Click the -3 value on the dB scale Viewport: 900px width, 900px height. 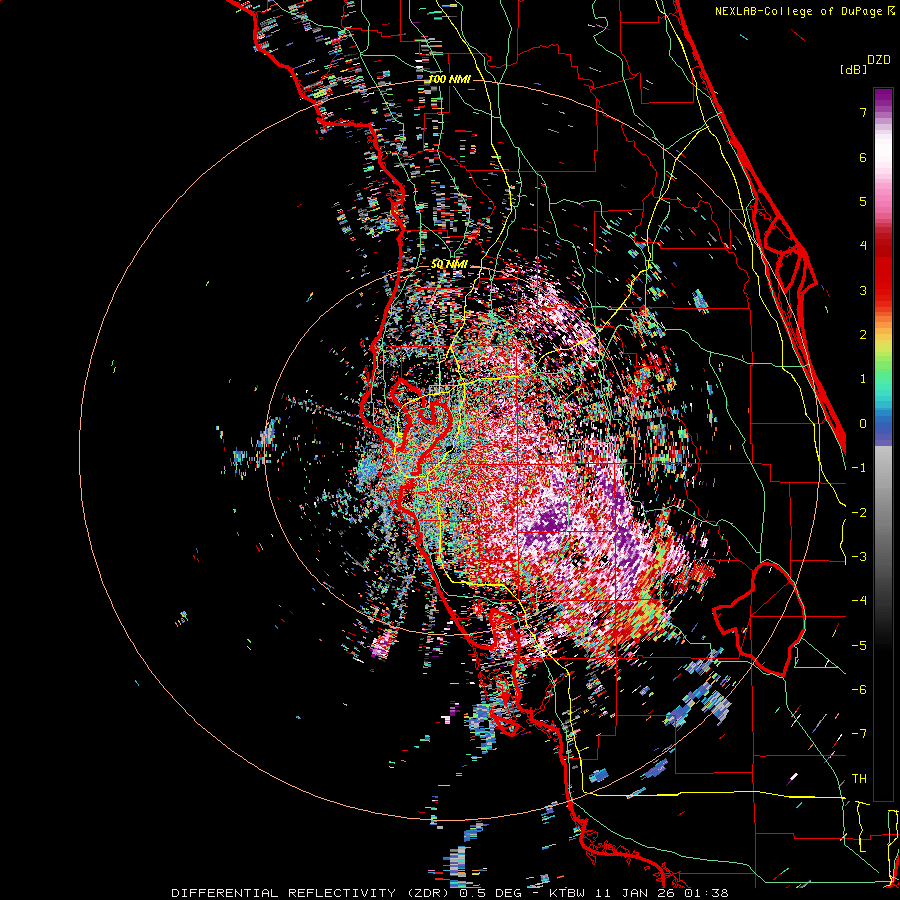pyautogui.click(x=859, y=557)
